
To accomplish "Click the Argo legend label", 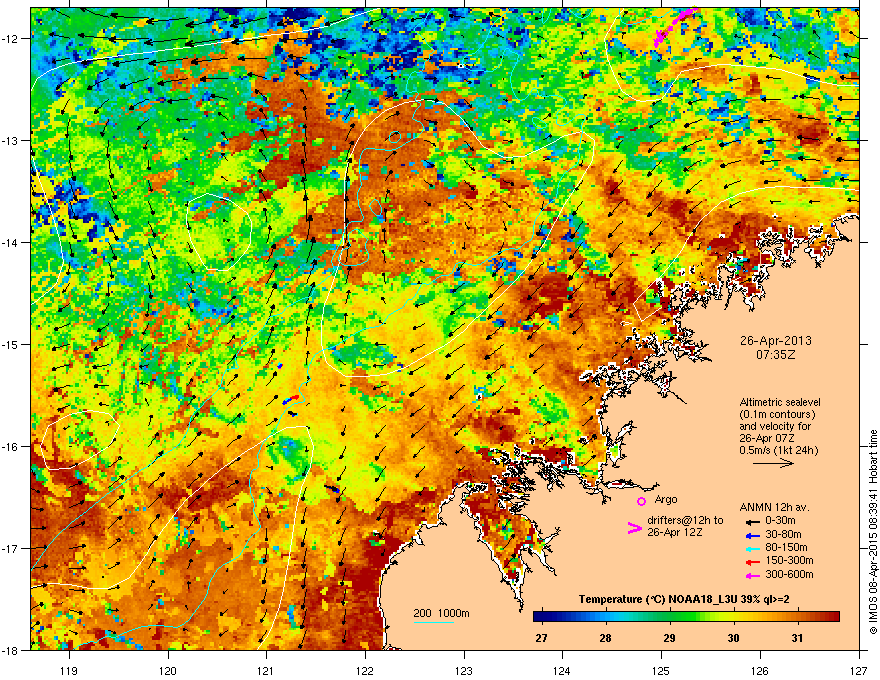I will [x=666, y=499].
